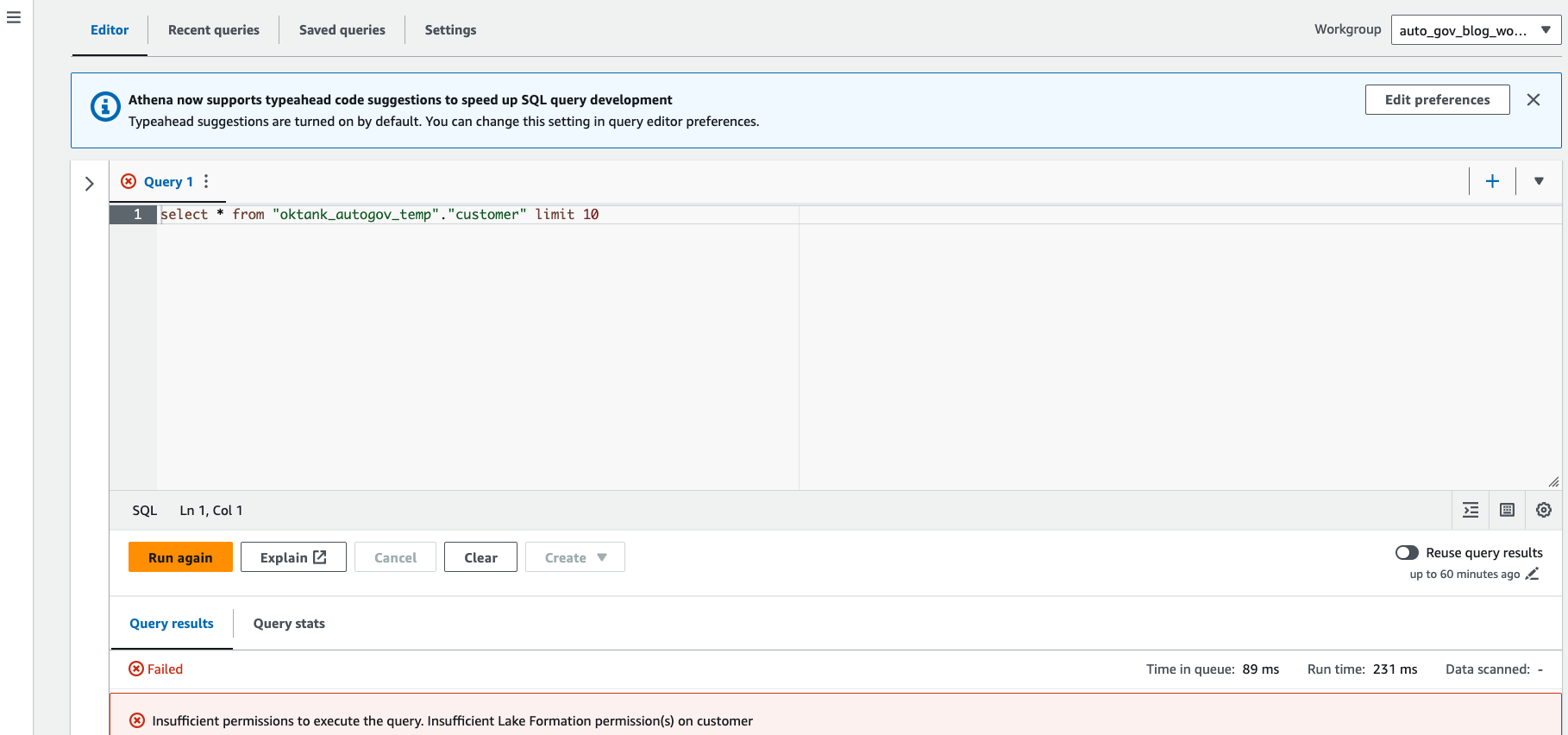Click the Cancel button

[395, 557]
